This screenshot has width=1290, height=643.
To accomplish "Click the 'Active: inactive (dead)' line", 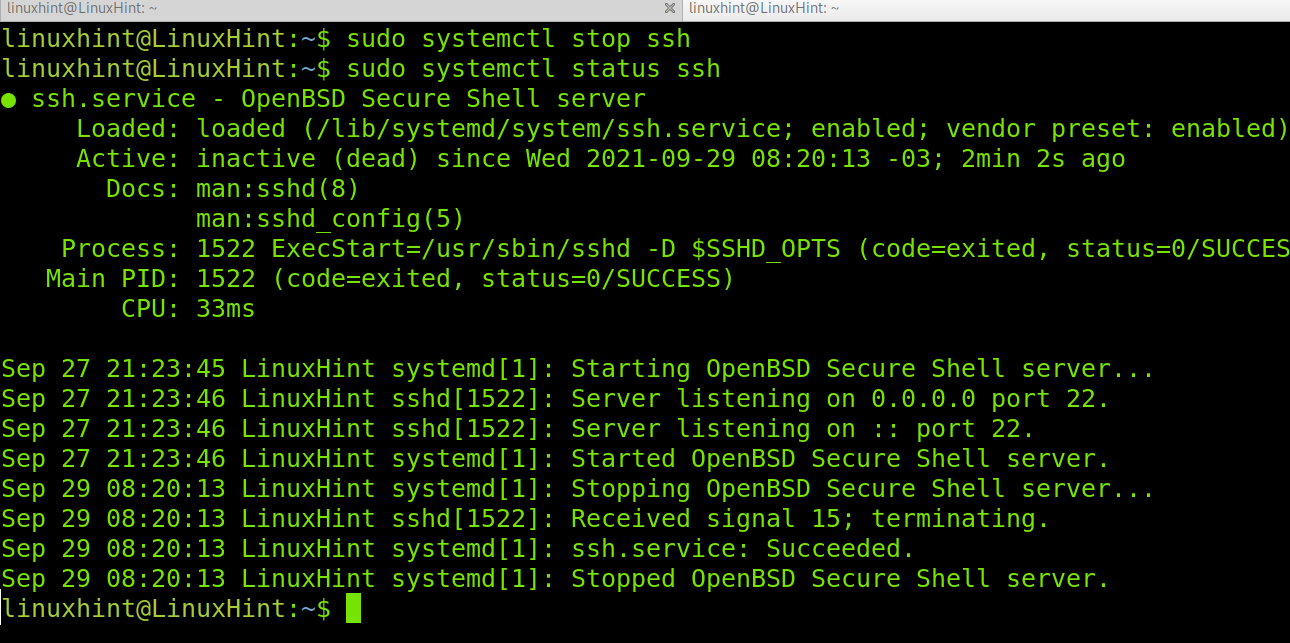I will point(601,159).
